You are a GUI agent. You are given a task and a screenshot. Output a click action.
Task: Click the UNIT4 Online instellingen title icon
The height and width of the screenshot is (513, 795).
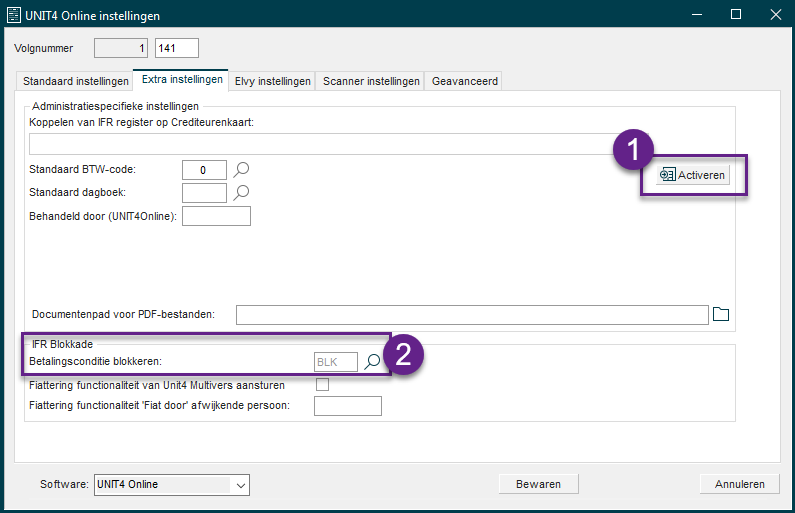tap(14, 15)
